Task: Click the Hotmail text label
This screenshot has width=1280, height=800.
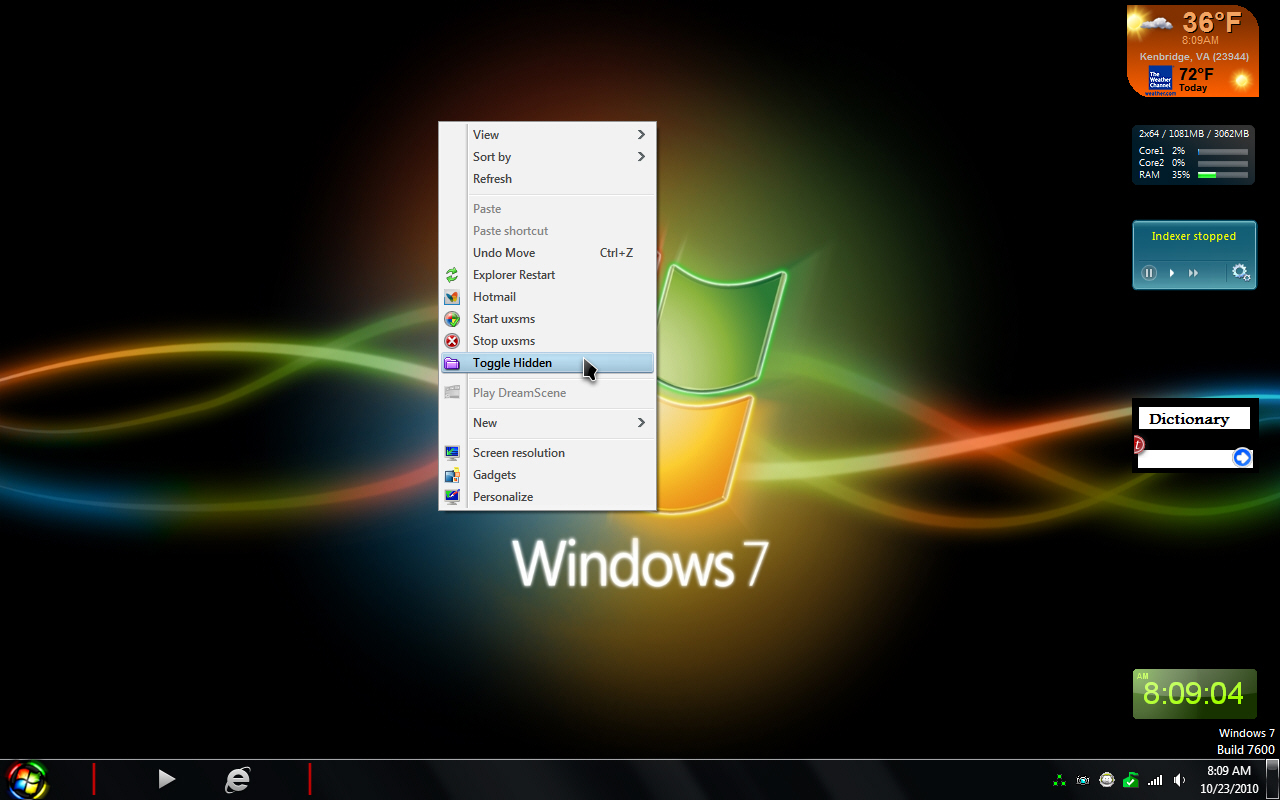Action: pos(494,297)
